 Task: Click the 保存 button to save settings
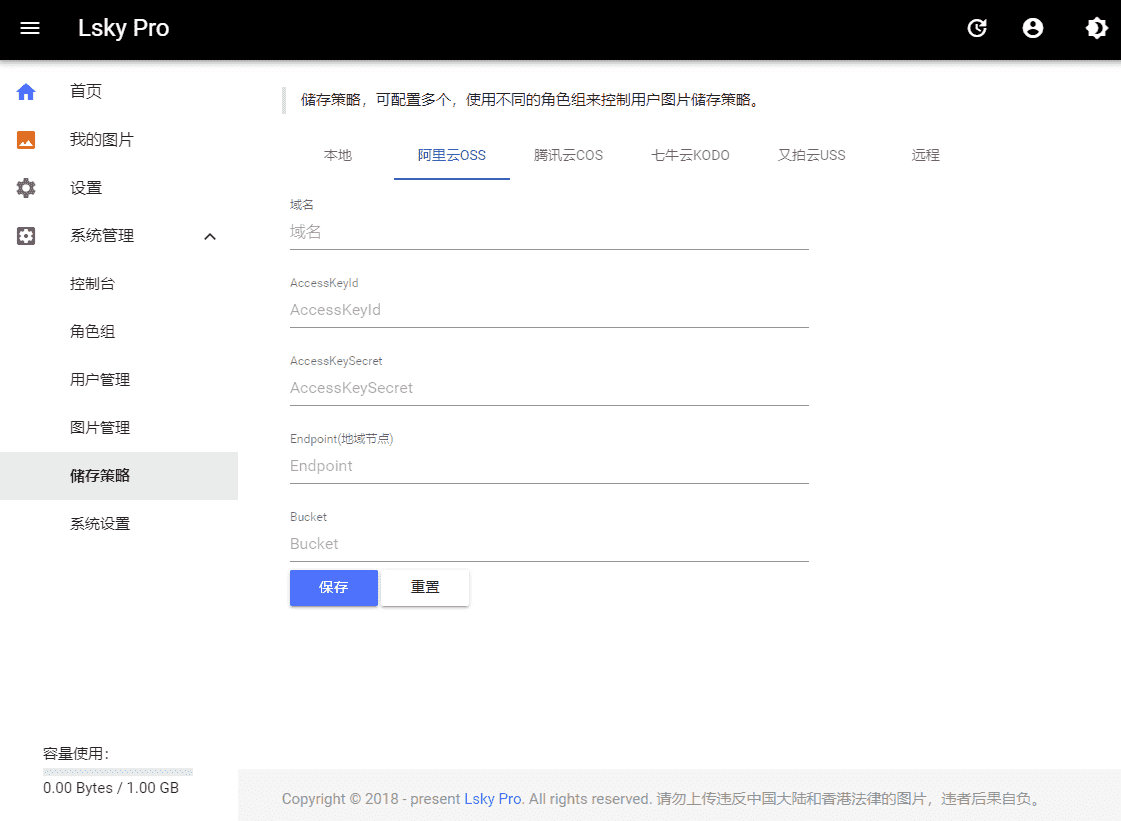(333, 588)
